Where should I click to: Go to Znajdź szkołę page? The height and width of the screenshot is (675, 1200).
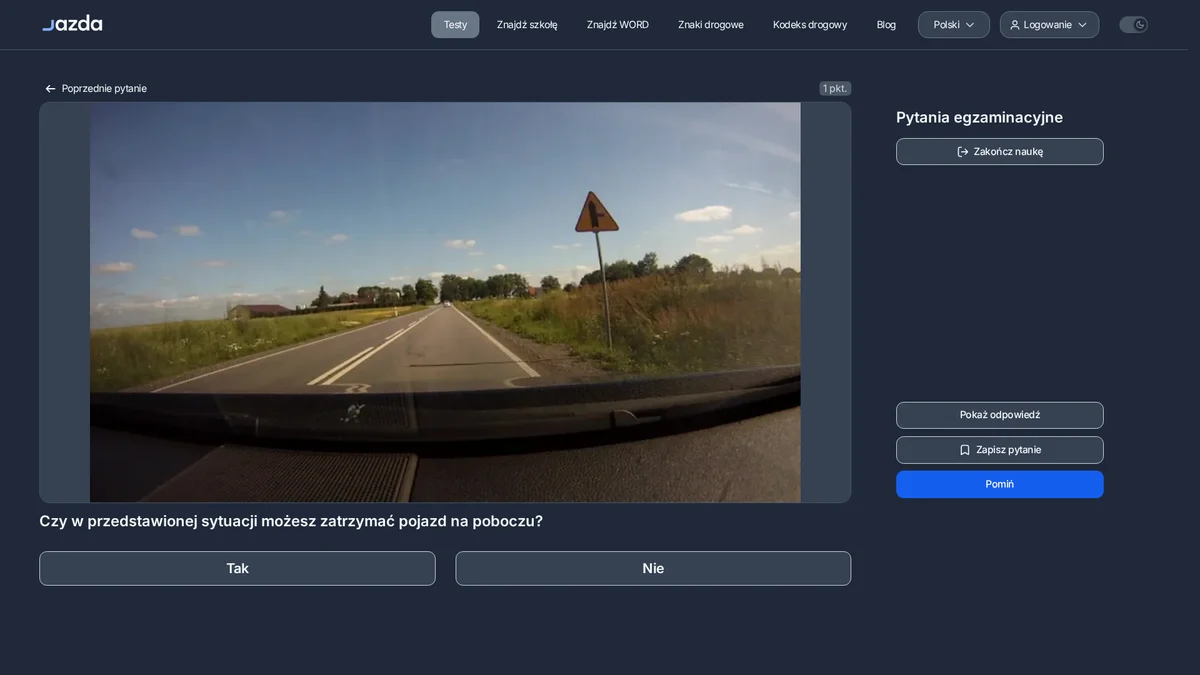click(x=527, y=25)
